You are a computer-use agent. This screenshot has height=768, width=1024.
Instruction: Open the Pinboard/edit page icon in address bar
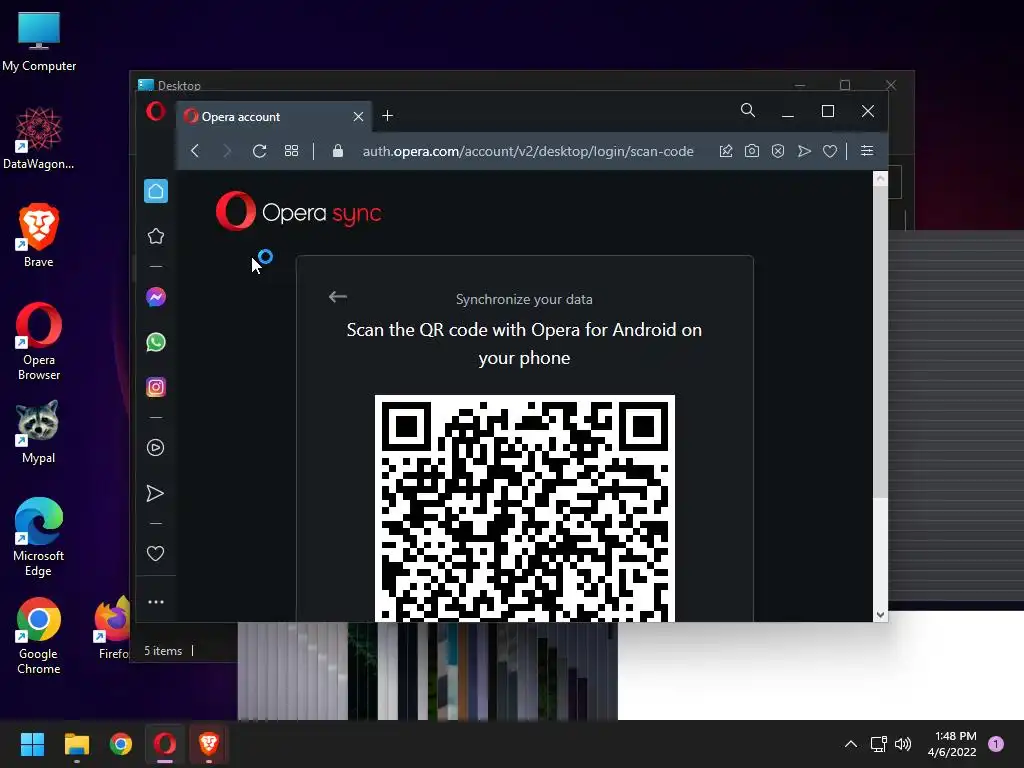tap(726, 151)
